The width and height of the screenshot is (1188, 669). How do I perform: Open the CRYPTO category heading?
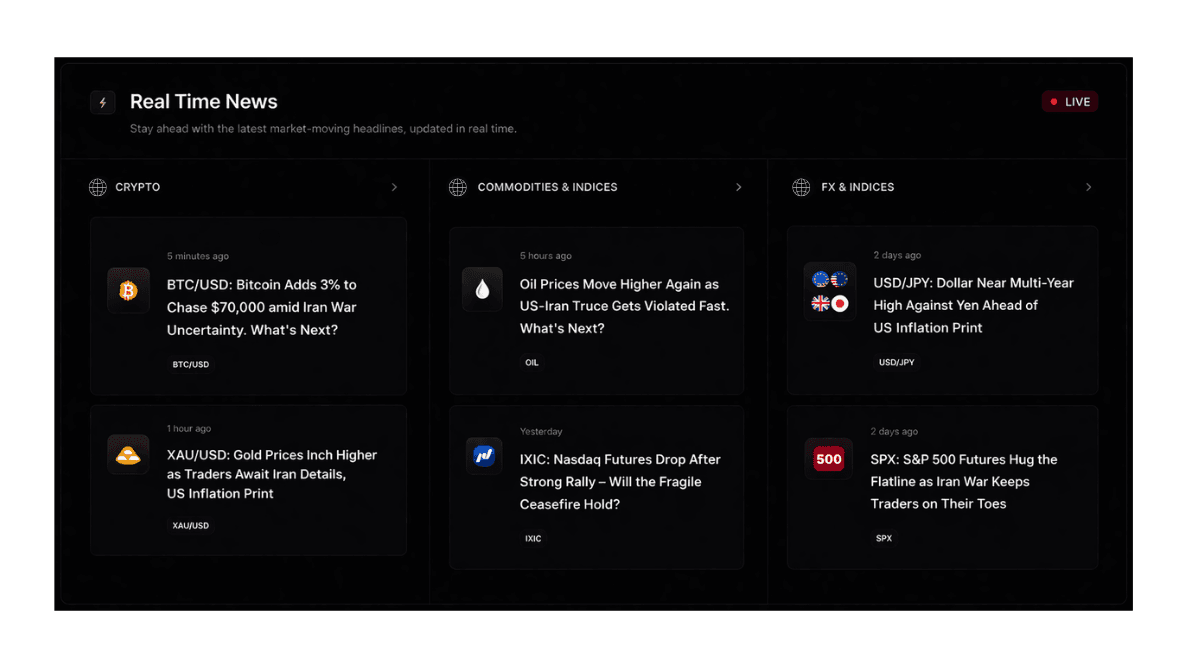coord(138,187)
